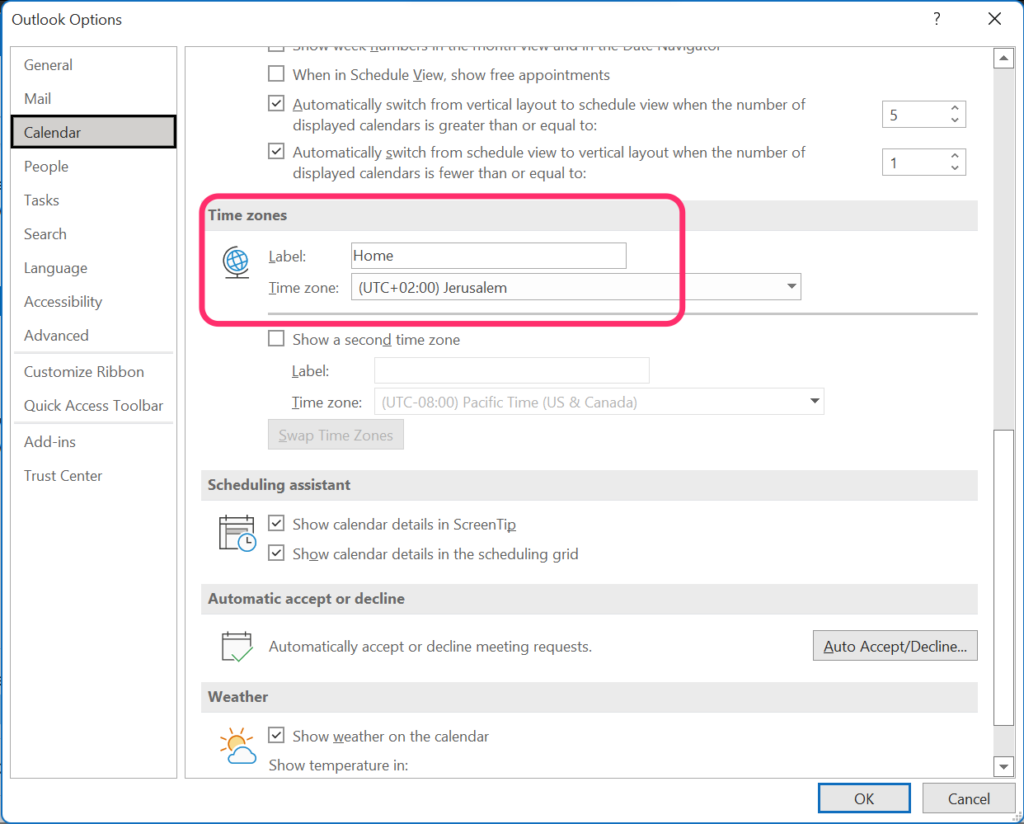The width and height of the screenshot is (1024, 824).
Task: Enable Show a second time zone
Action: (x=277, y=339)
